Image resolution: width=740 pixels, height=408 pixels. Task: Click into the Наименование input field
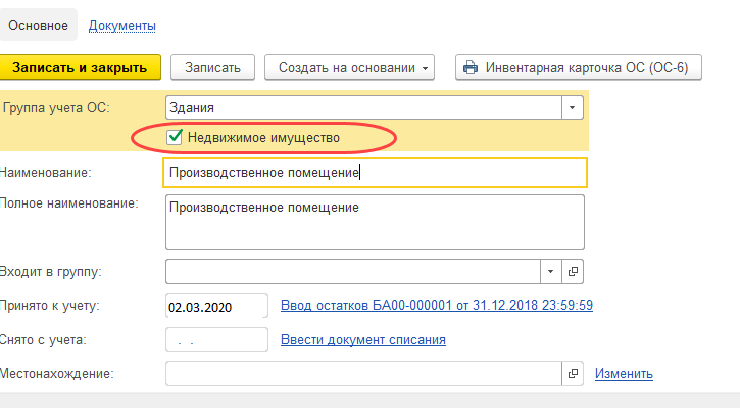tap(373, 173)
